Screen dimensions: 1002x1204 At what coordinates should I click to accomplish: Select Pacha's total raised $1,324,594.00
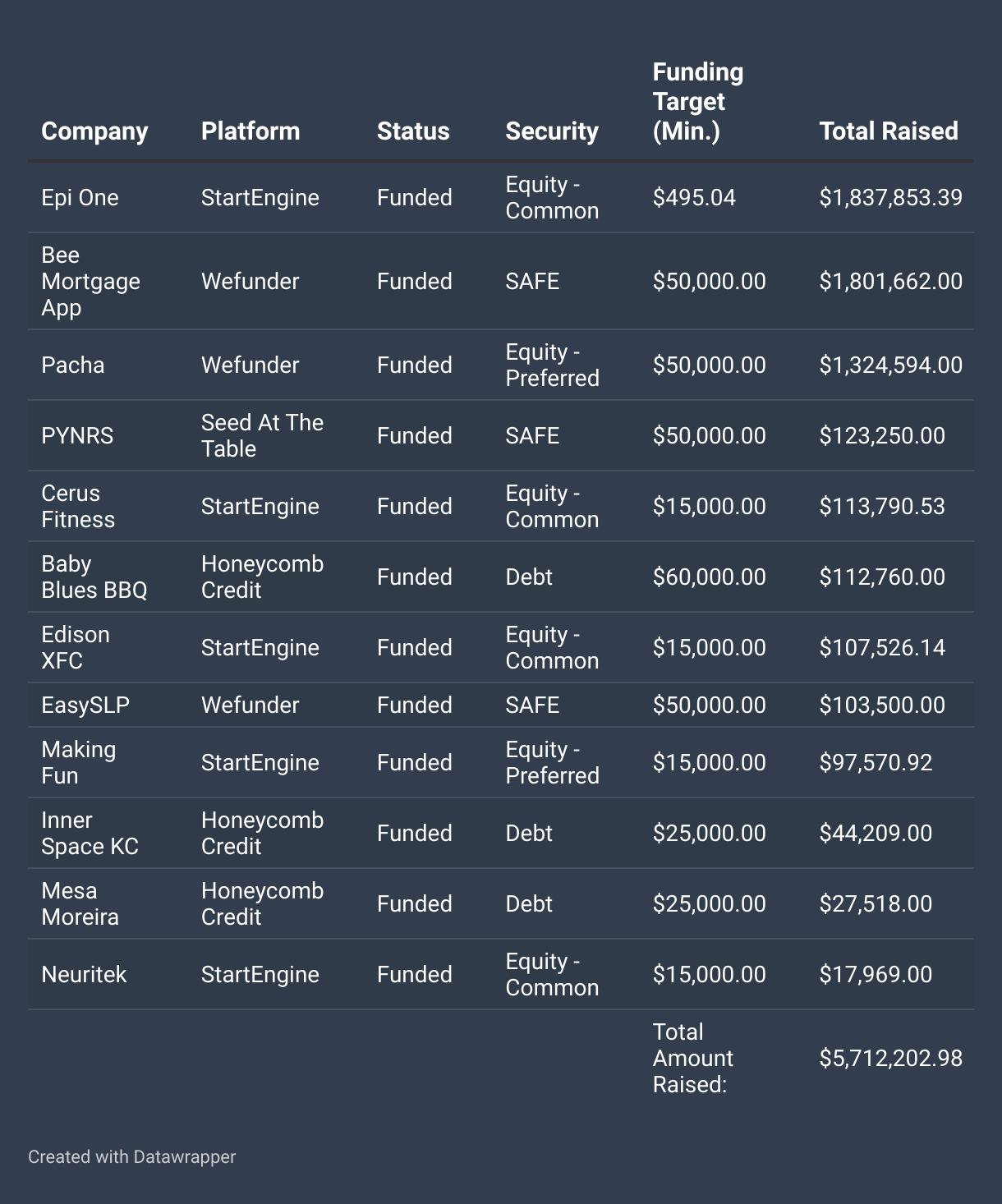pyautogui.click(x=890, y=365)
